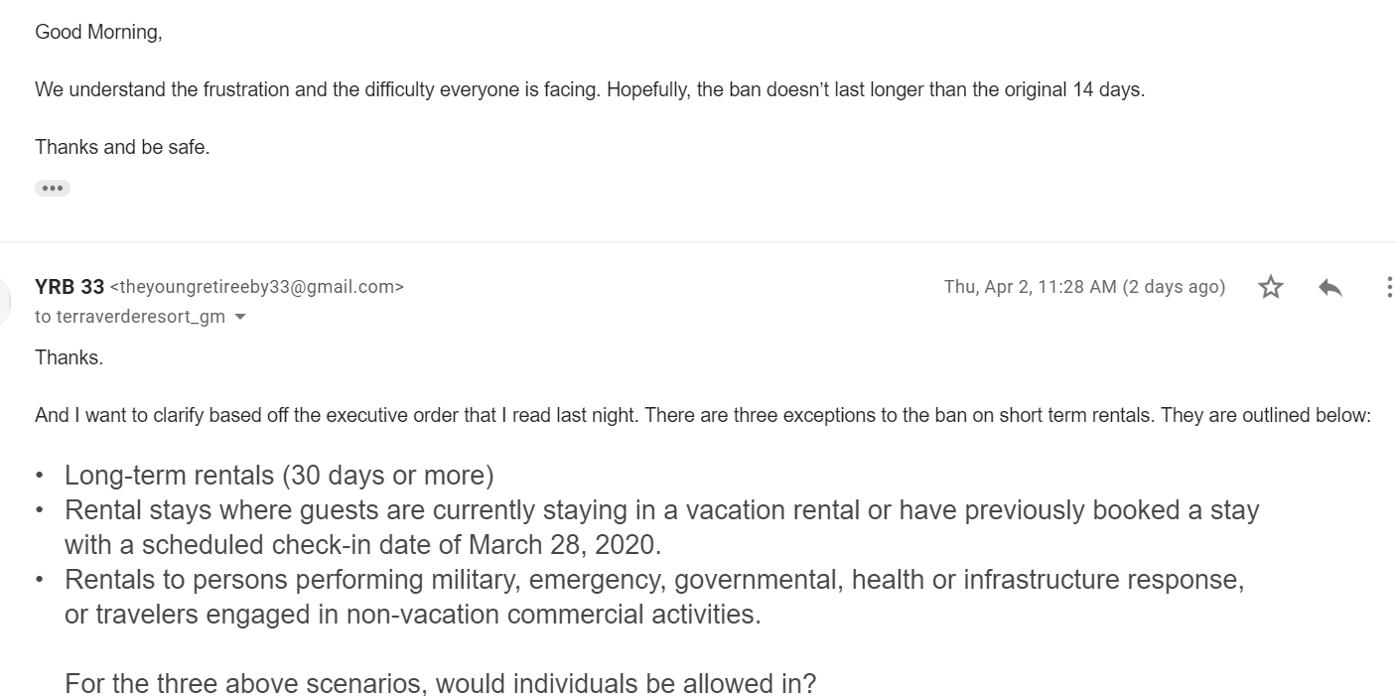Click the 'Thanks and be safe.' closing line

122,147
